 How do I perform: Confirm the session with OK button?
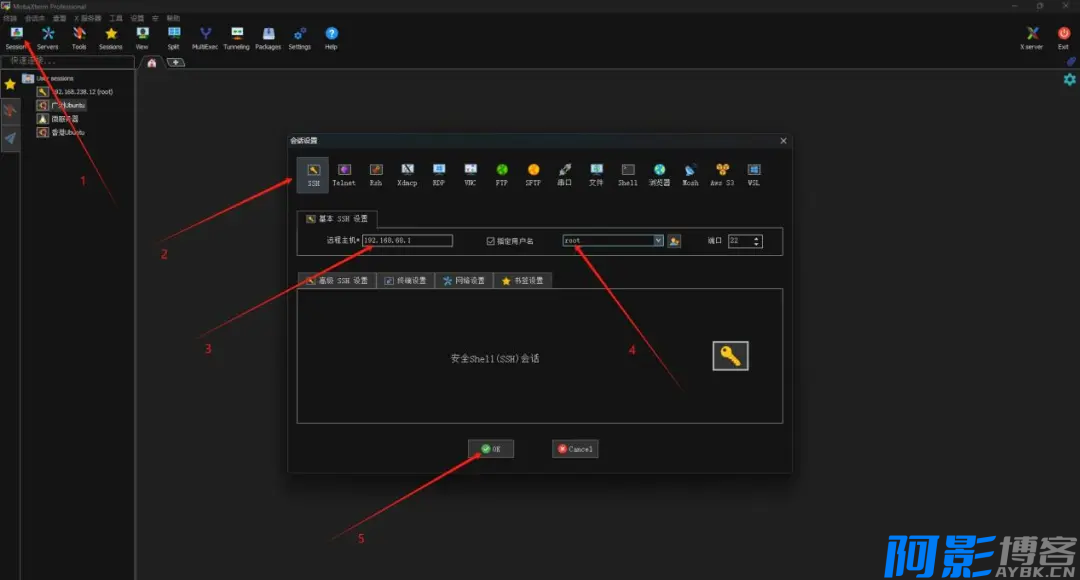pyautogui.click(x=491, y=449)
